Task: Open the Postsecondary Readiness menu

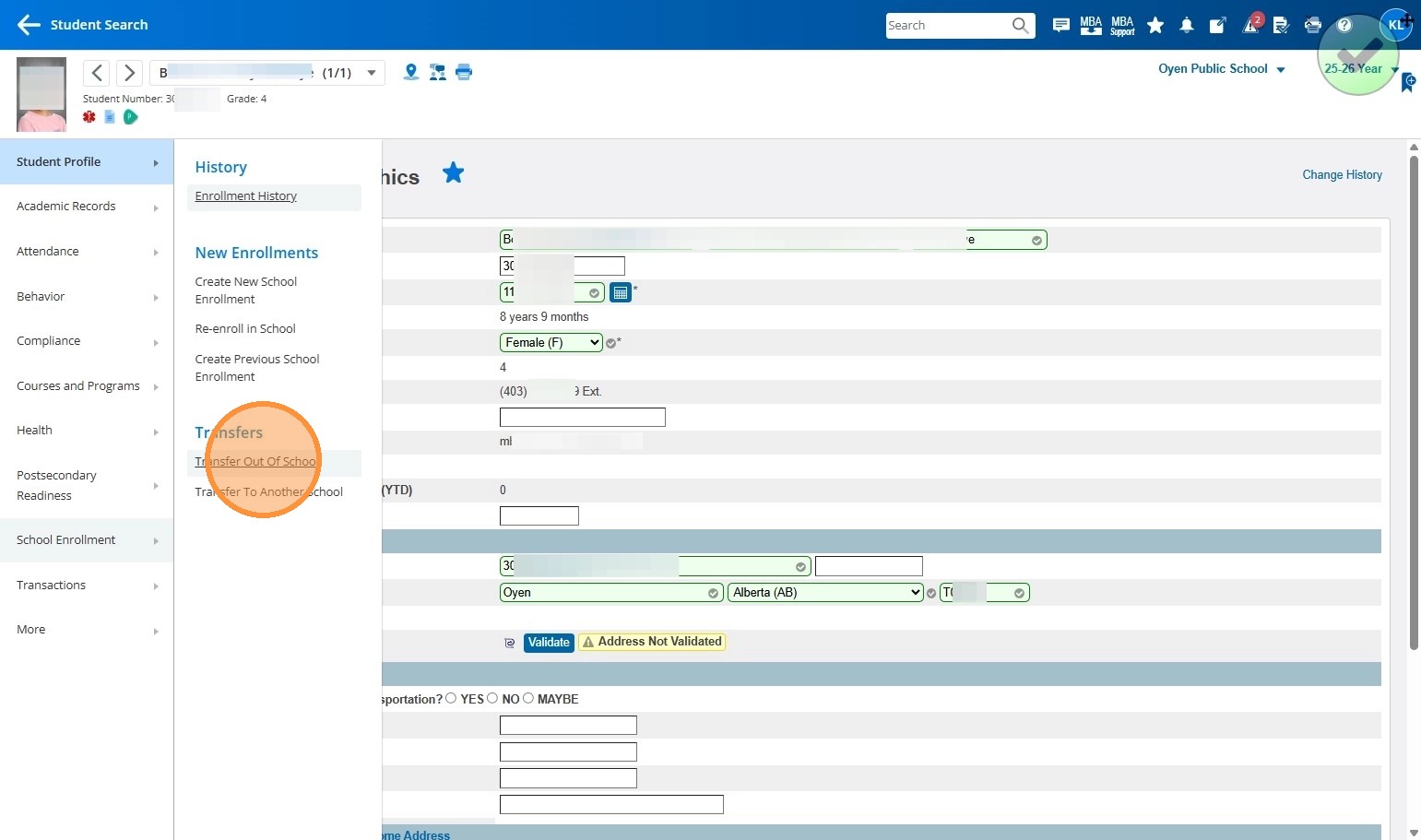Action: [x=87, y=486]
